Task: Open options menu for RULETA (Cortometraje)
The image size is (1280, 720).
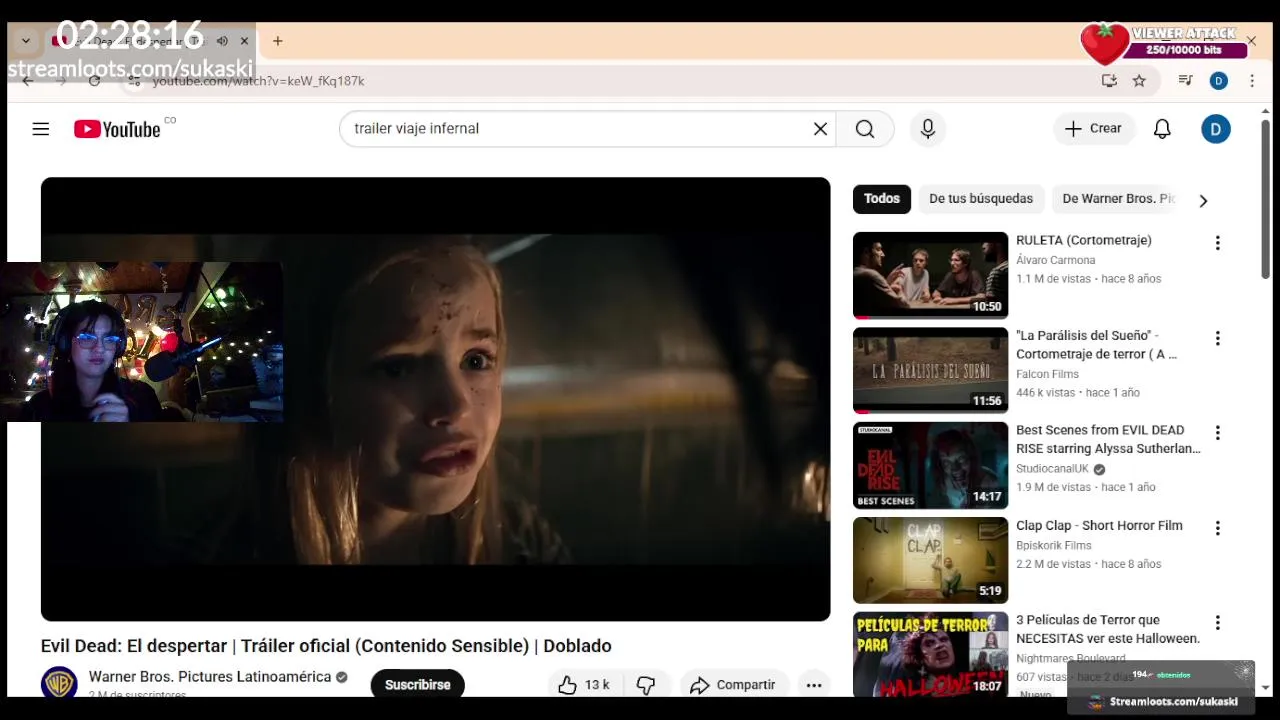Action: 1217,243
